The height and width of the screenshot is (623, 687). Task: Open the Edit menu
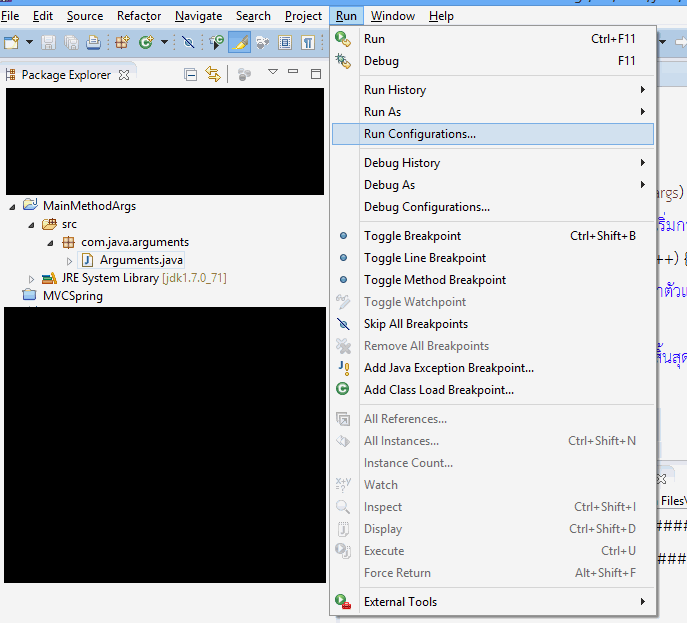pos(43,16)
